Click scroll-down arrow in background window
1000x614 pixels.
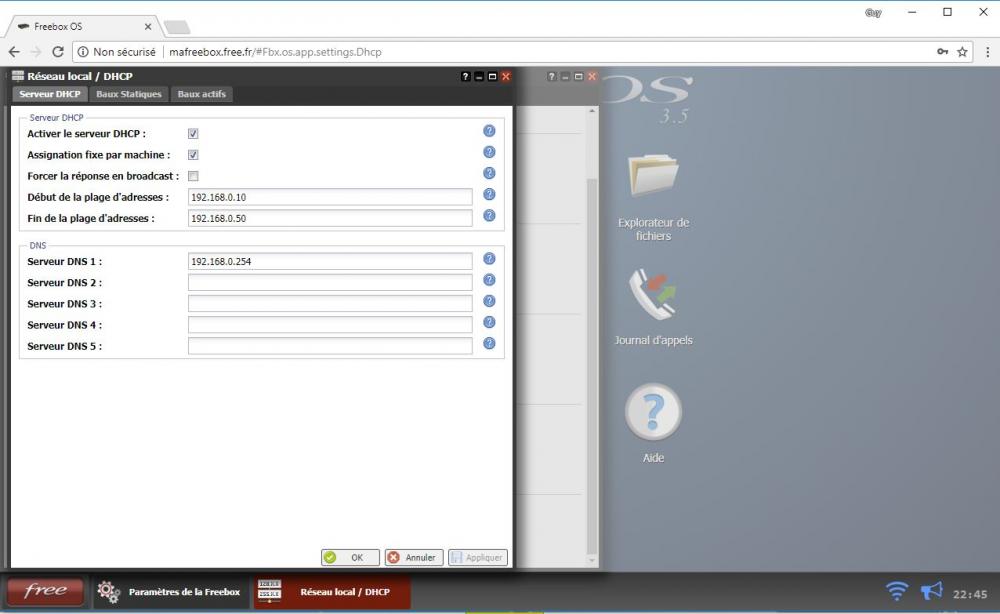pos(592,560)
